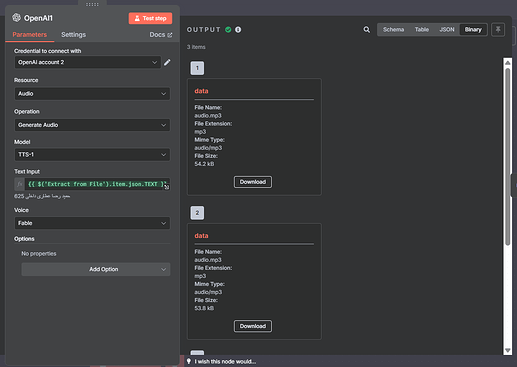The height and width of the screenshot is (367, 517).
Task: Download the first audio.mp3 item
Action: pos(253,182)
